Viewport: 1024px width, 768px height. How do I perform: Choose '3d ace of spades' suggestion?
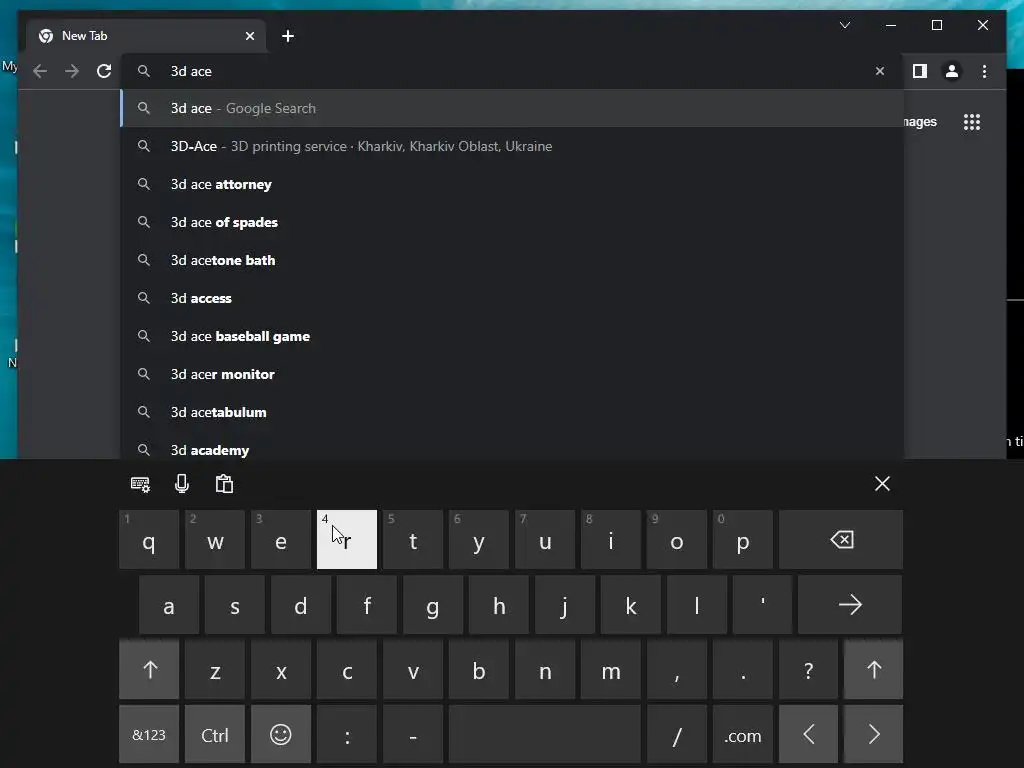pyautogui.click(x=513, y=222)
